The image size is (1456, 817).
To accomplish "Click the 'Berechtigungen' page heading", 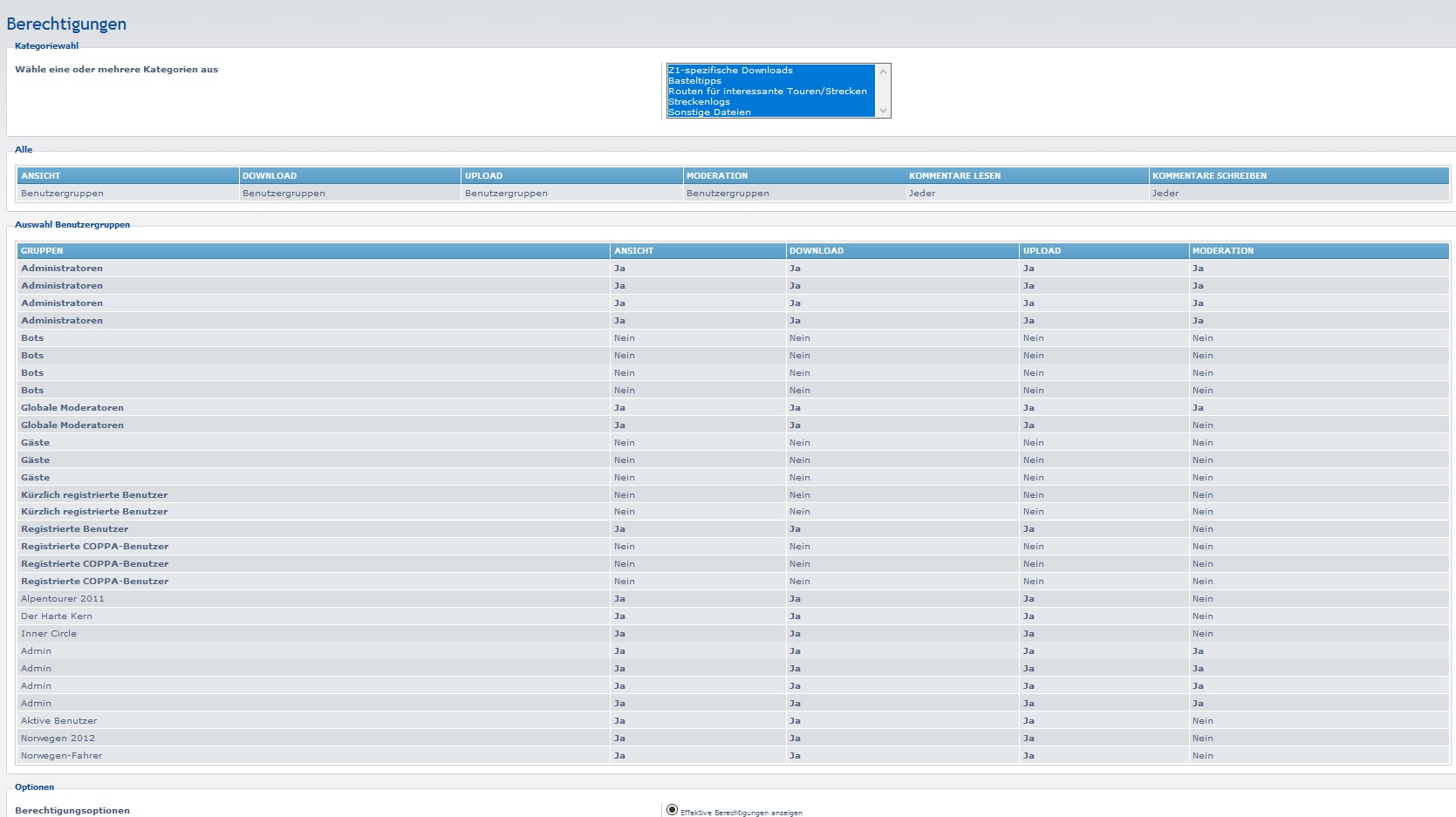I will click(x=66, y=24).
